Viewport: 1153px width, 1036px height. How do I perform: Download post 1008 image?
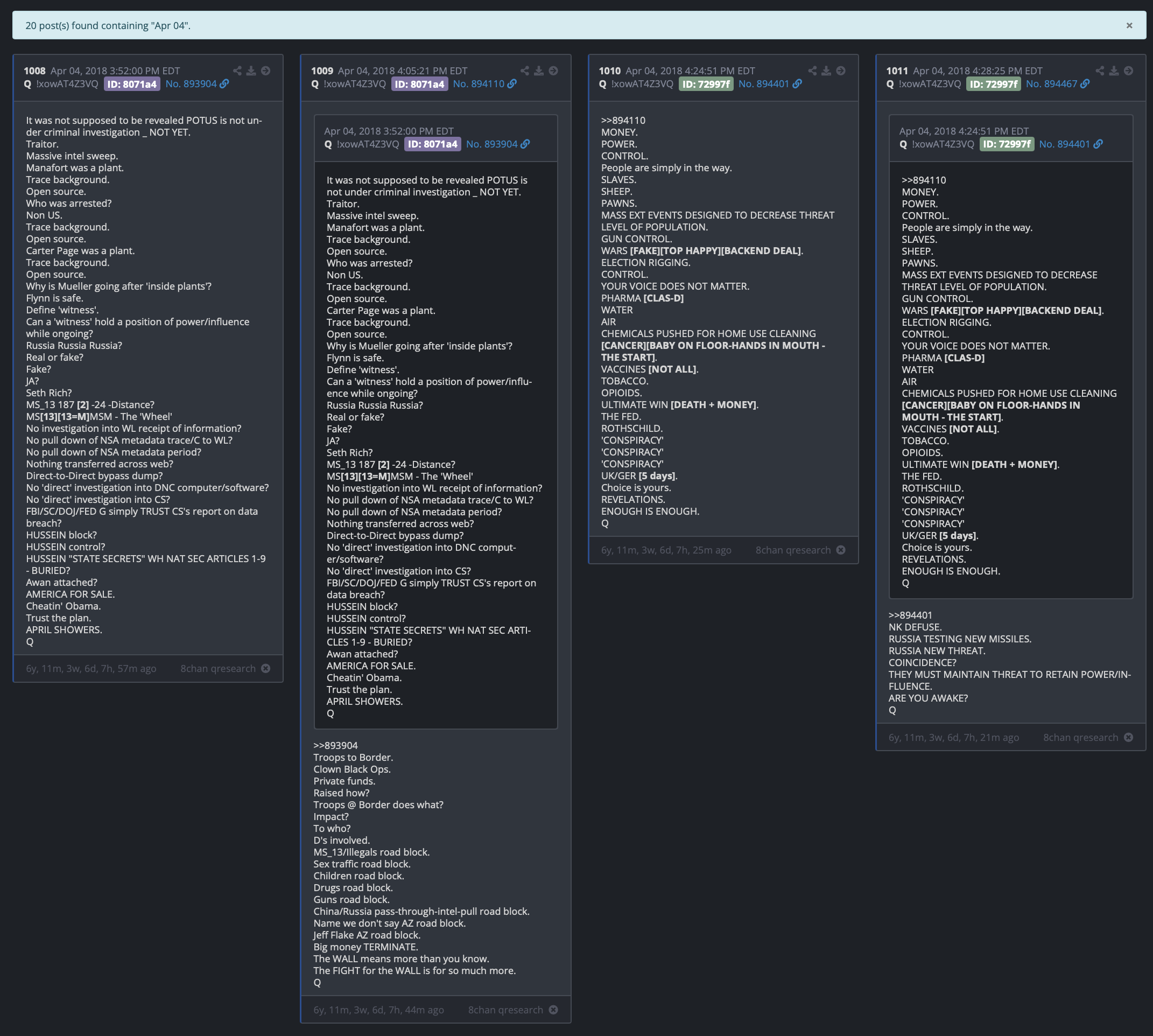(251, 71)
